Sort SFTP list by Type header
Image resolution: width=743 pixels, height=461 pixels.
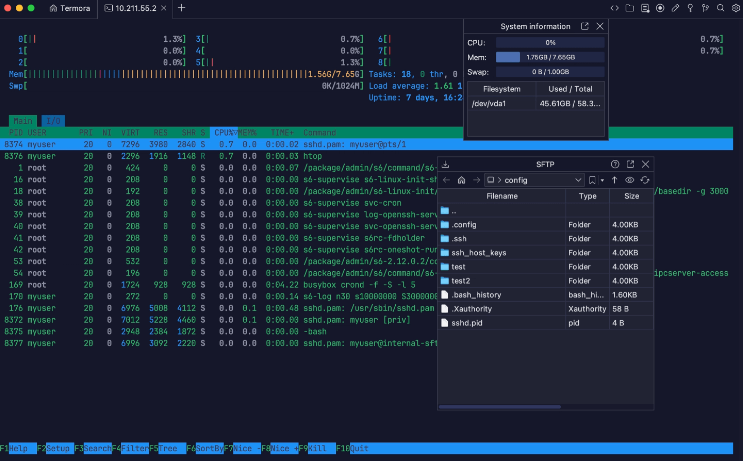[x=588, y=196]
